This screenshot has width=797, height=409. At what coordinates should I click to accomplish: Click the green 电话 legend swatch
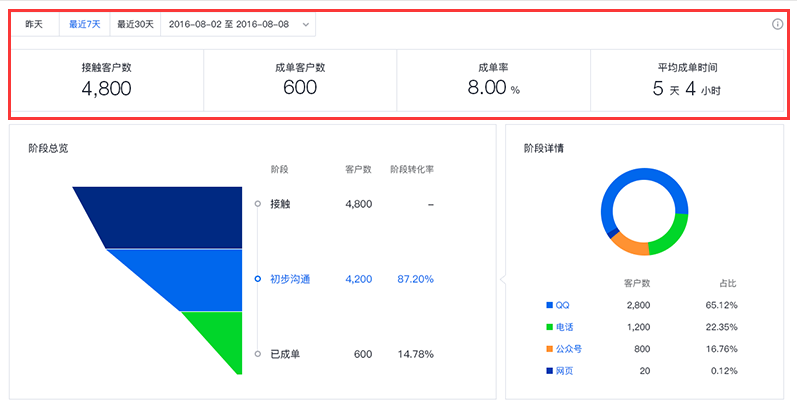click(549, 327)
